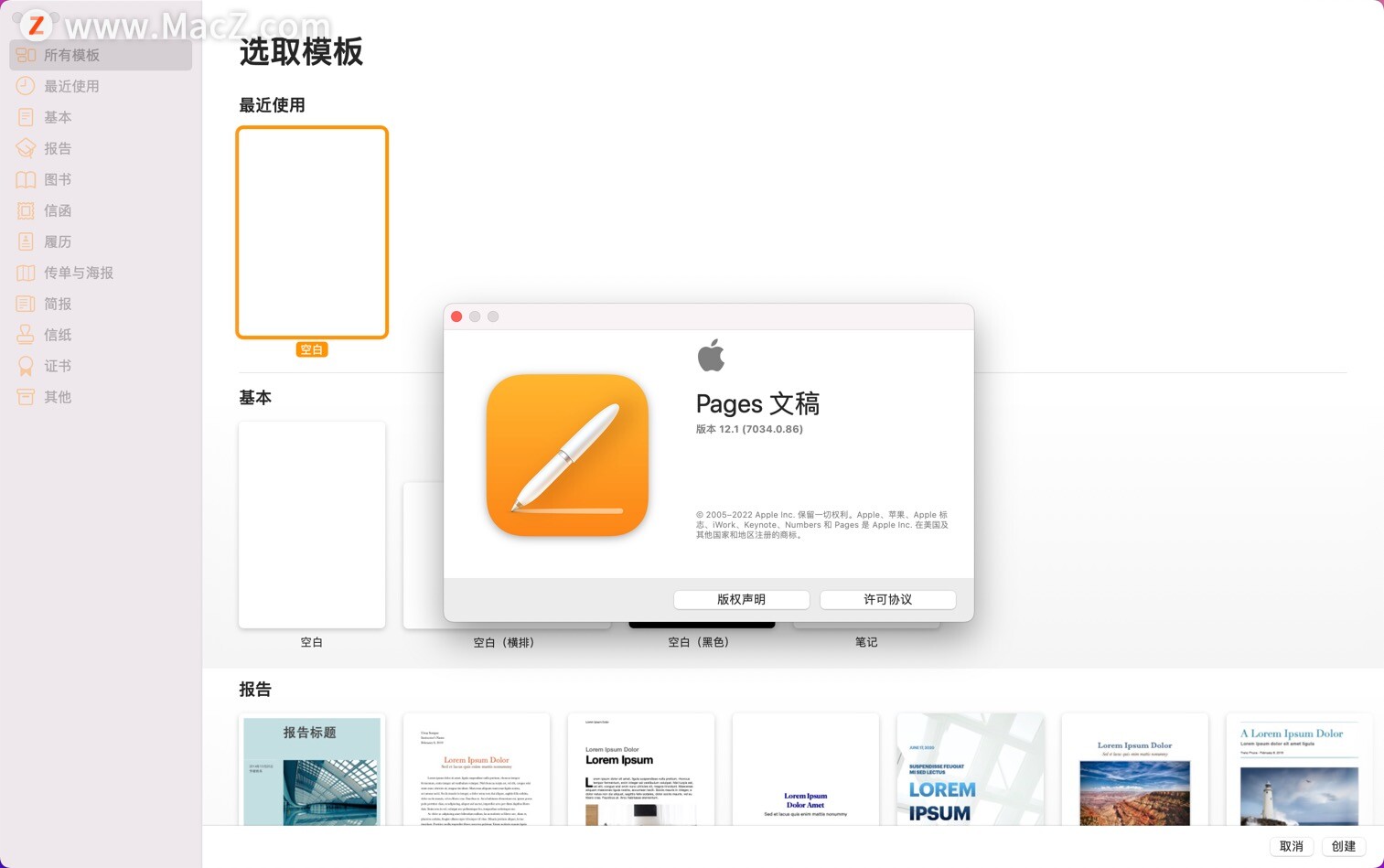Select the 空白 recent-used template
Image resolution: width=1384 pixels, height=868 pixels.
pos(312,232)
